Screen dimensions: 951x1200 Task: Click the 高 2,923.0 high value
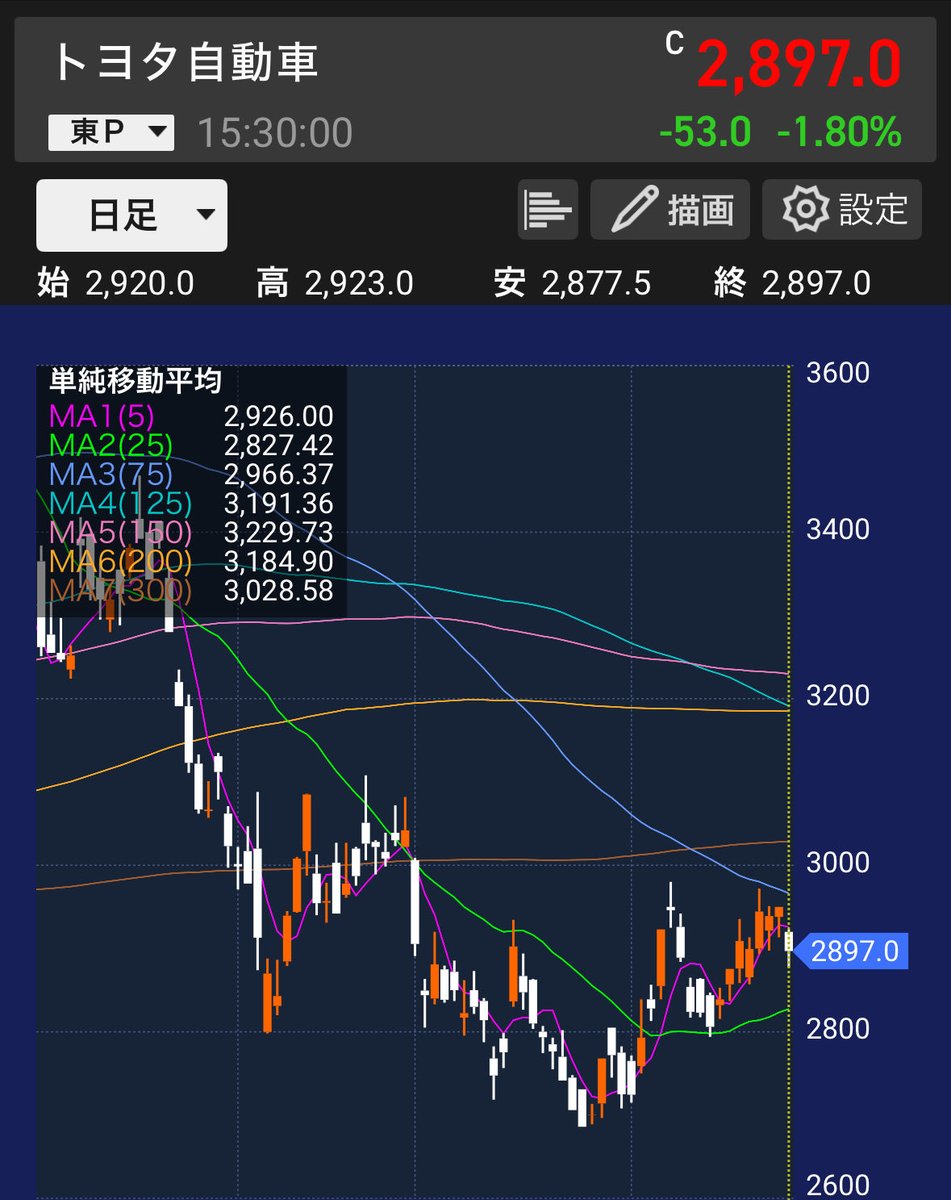pyautogui.click(x=334, y=284)
